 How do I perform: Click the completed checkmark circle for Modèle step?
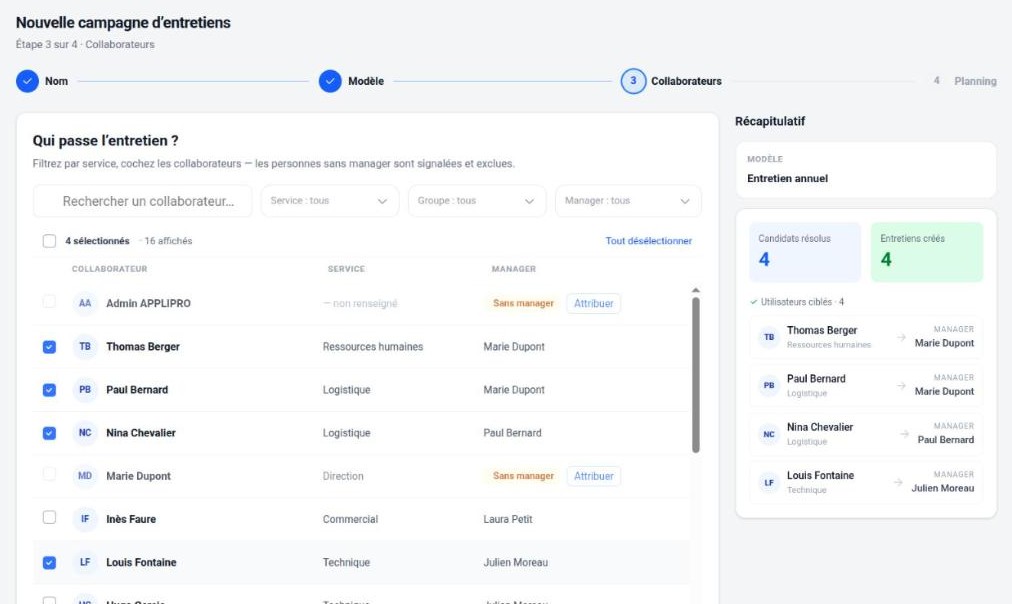330,81
